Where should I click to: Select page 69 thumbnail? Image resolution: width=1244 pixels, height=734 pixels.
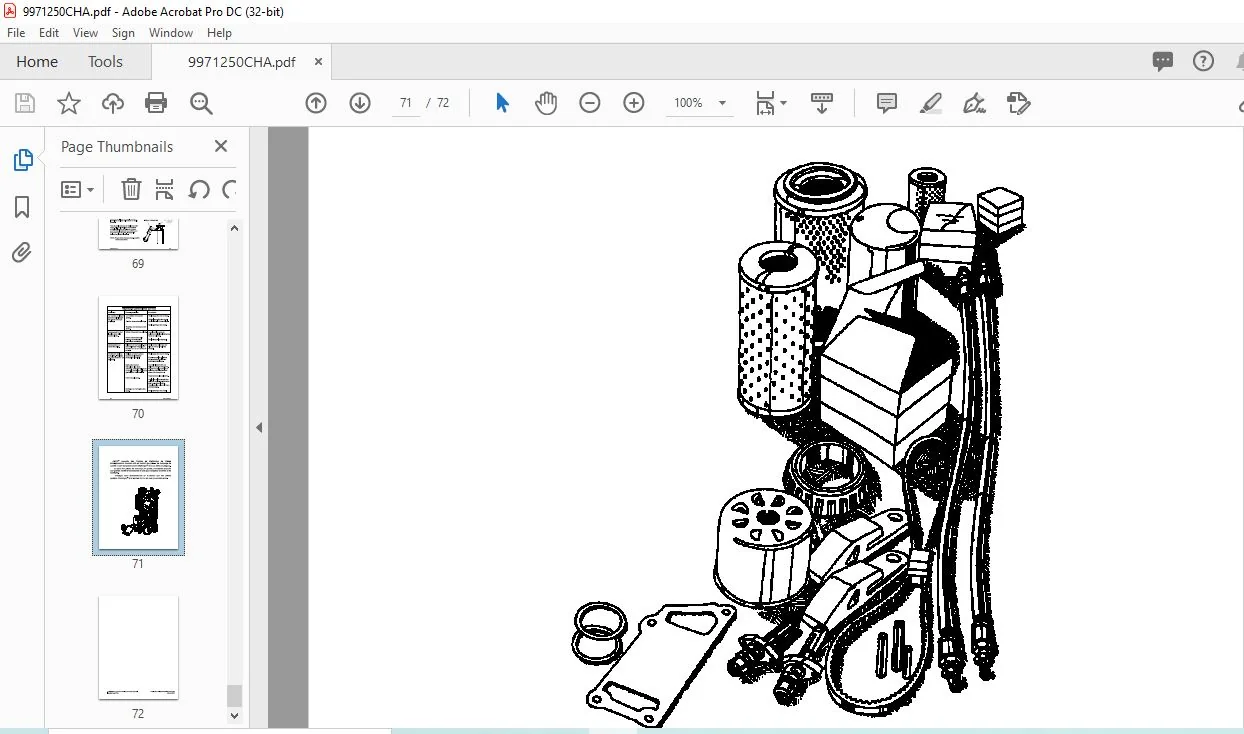pyautogui.click(x=138, y=234)
